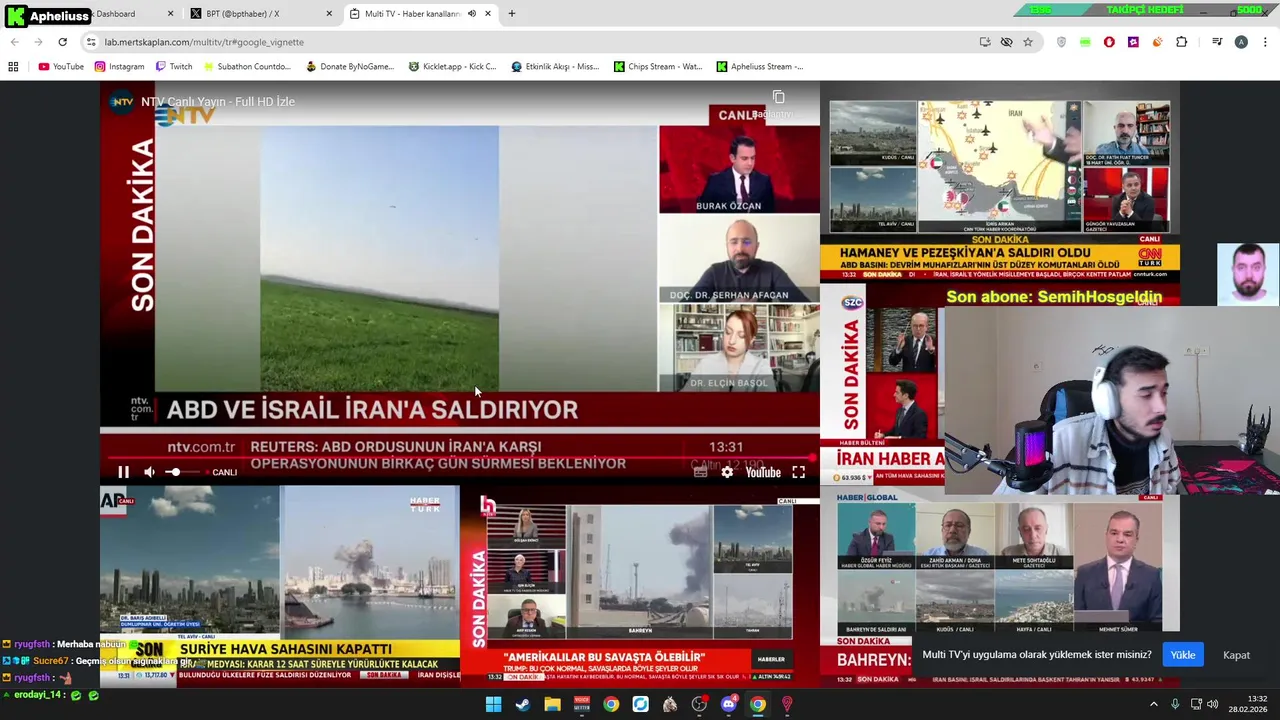Screen dimensions: 1280x720
Task: Select the Halk TV stream tile
Action: point(640,586)
